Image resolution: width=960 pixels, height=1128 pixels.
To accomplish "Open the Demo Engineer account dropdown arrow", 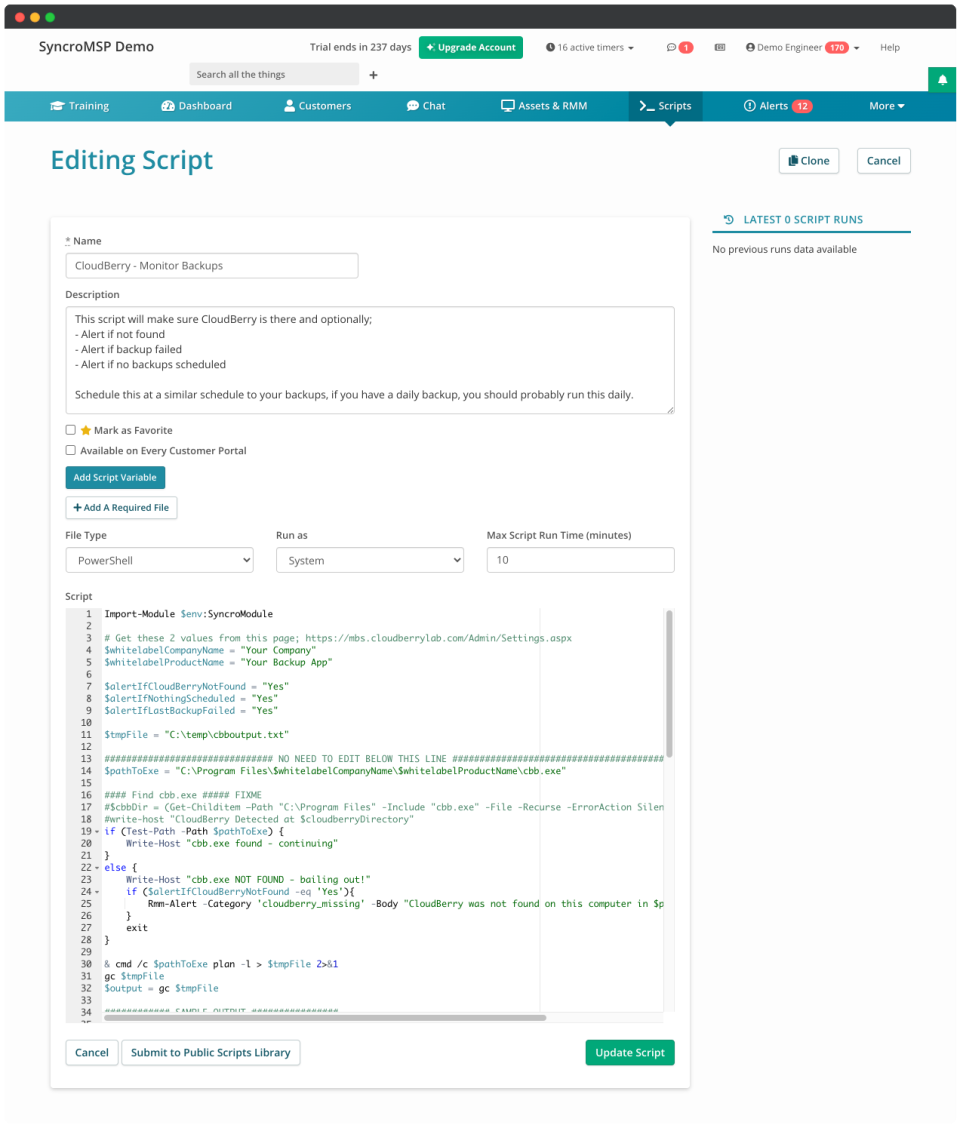I will coord(856,48).
